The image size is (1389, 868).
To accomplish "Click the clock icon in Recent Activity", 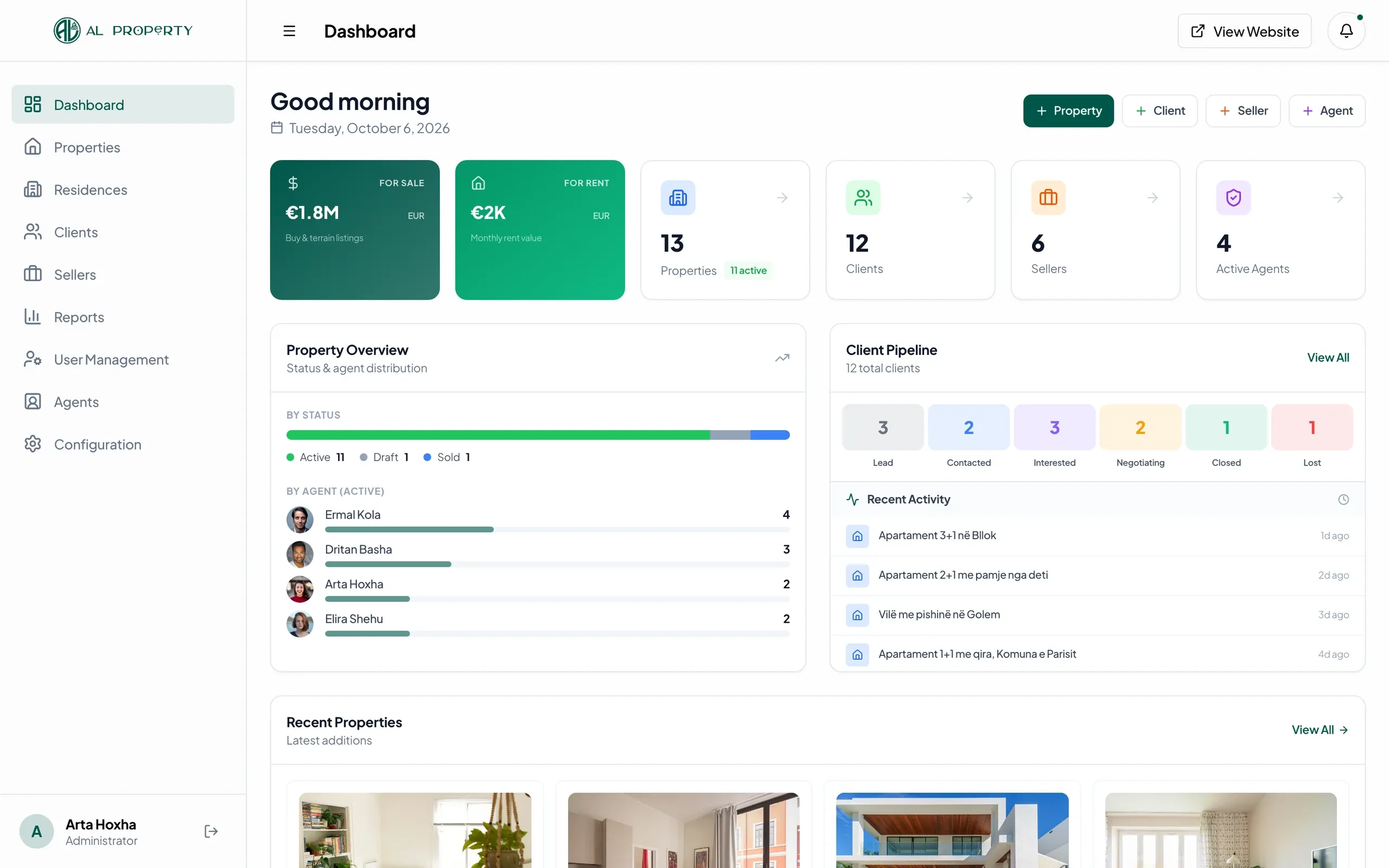I will [1343, 500].
